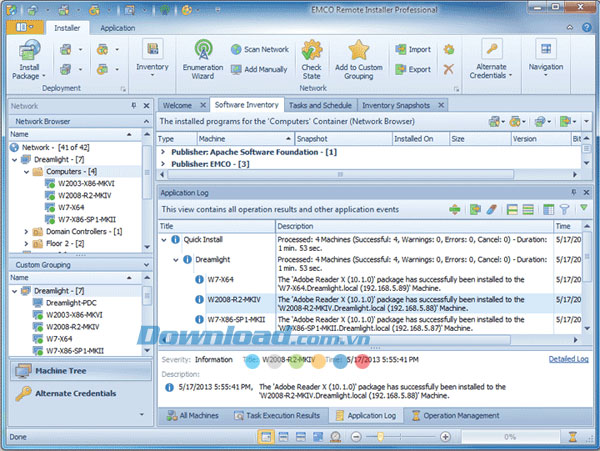Image resolution: width=600 pixels, height=451 pixels.
Task: Click the gear icon next to Import
Action: click(x=448, y=49)
